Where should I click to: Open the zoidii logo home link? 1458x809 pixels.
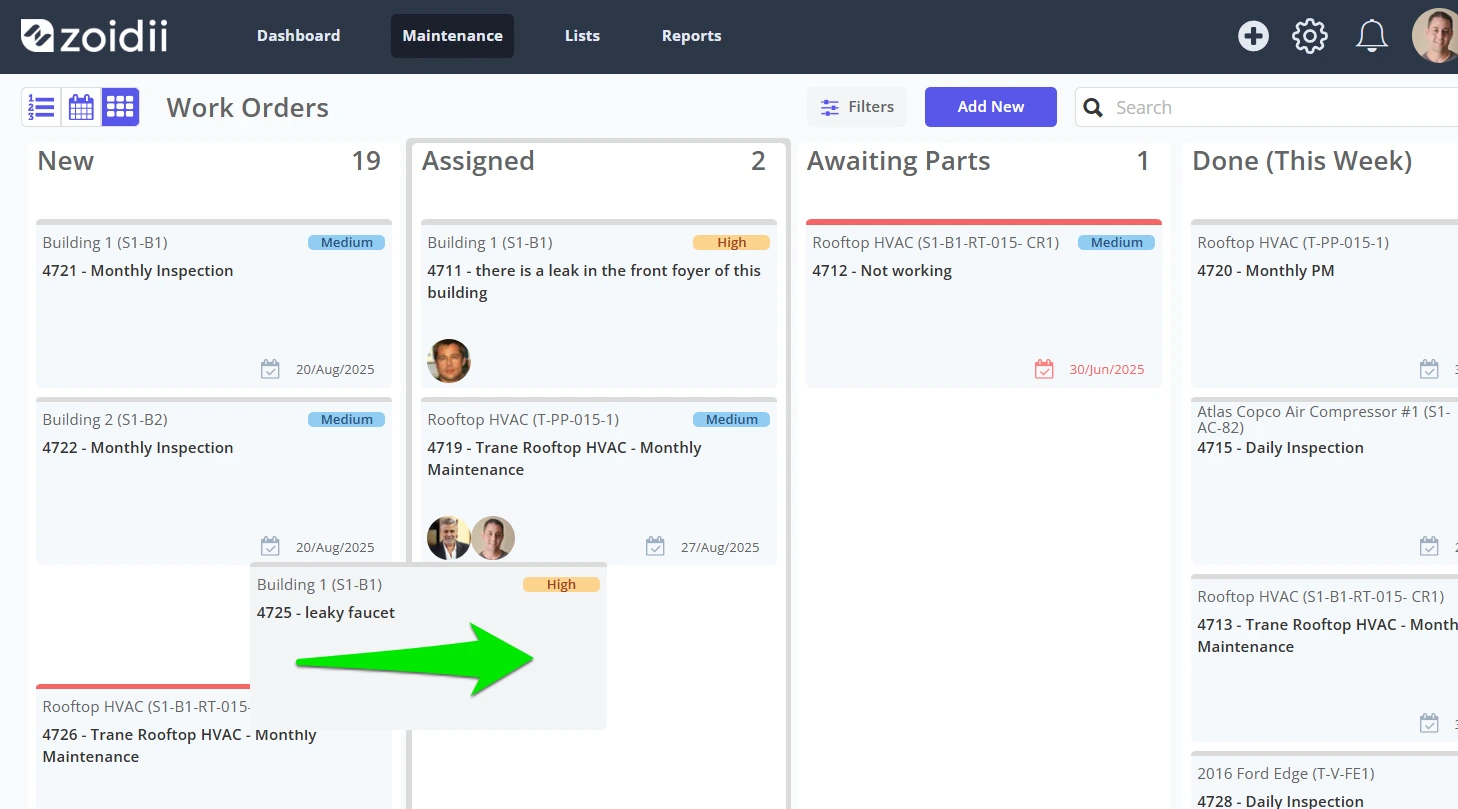pyautogui.click(x=94, y=36)
